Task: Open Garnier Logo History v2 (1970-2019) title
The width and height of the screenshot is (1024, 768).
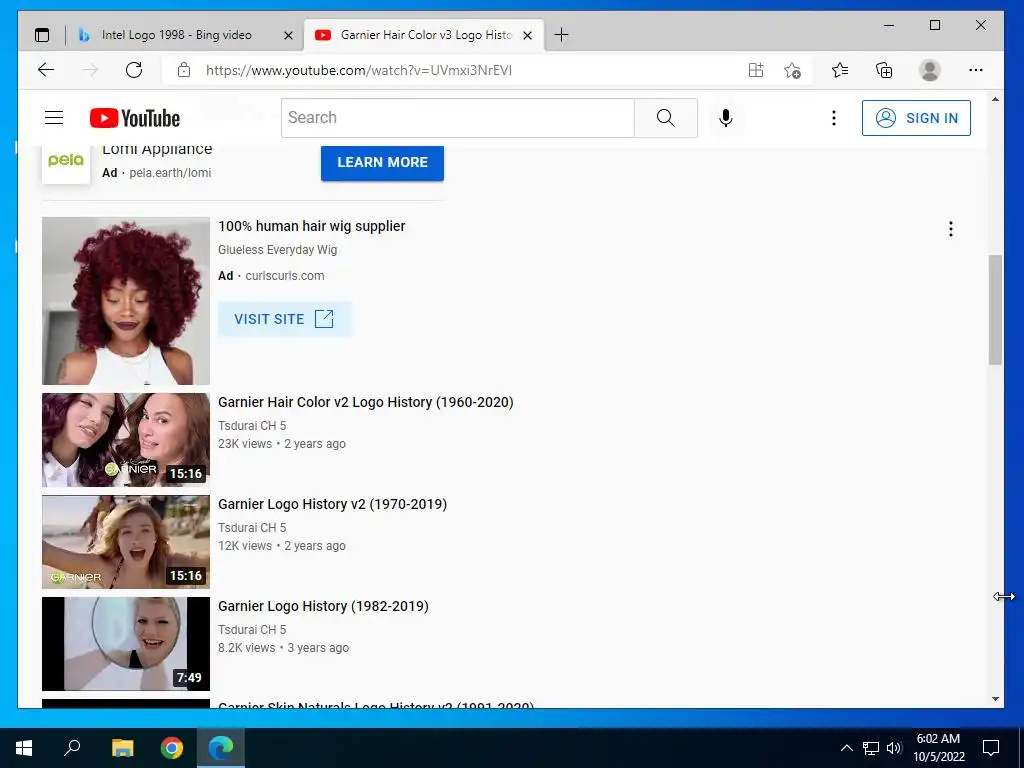Action: 332,504
